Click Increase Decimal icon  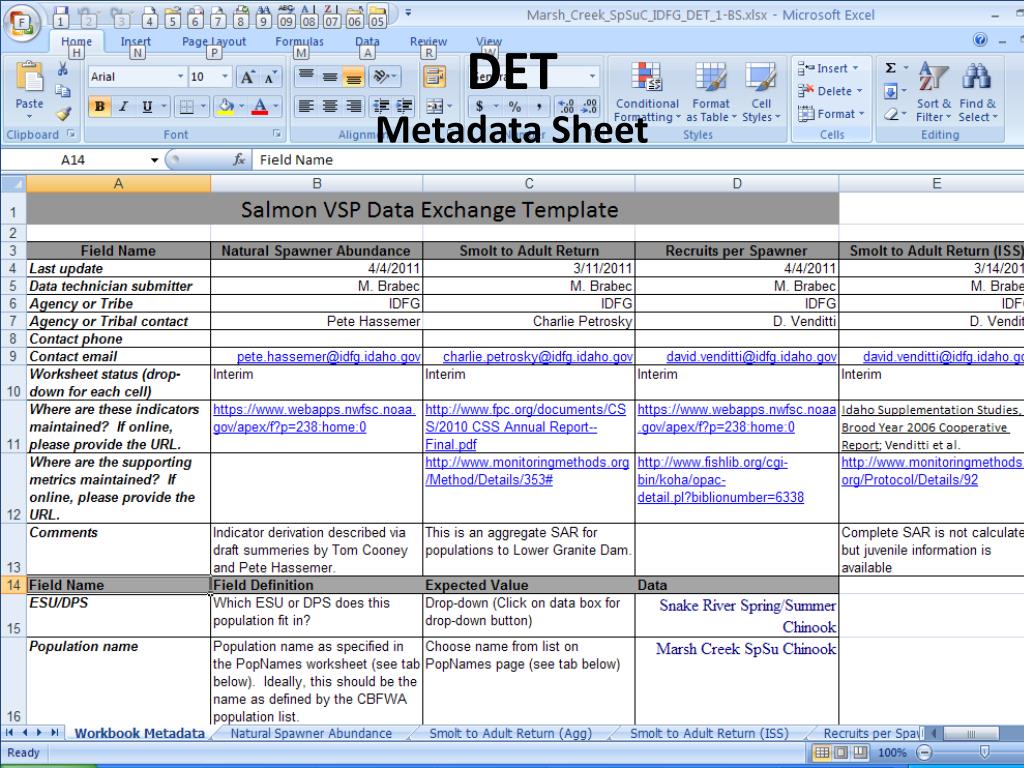566,106
